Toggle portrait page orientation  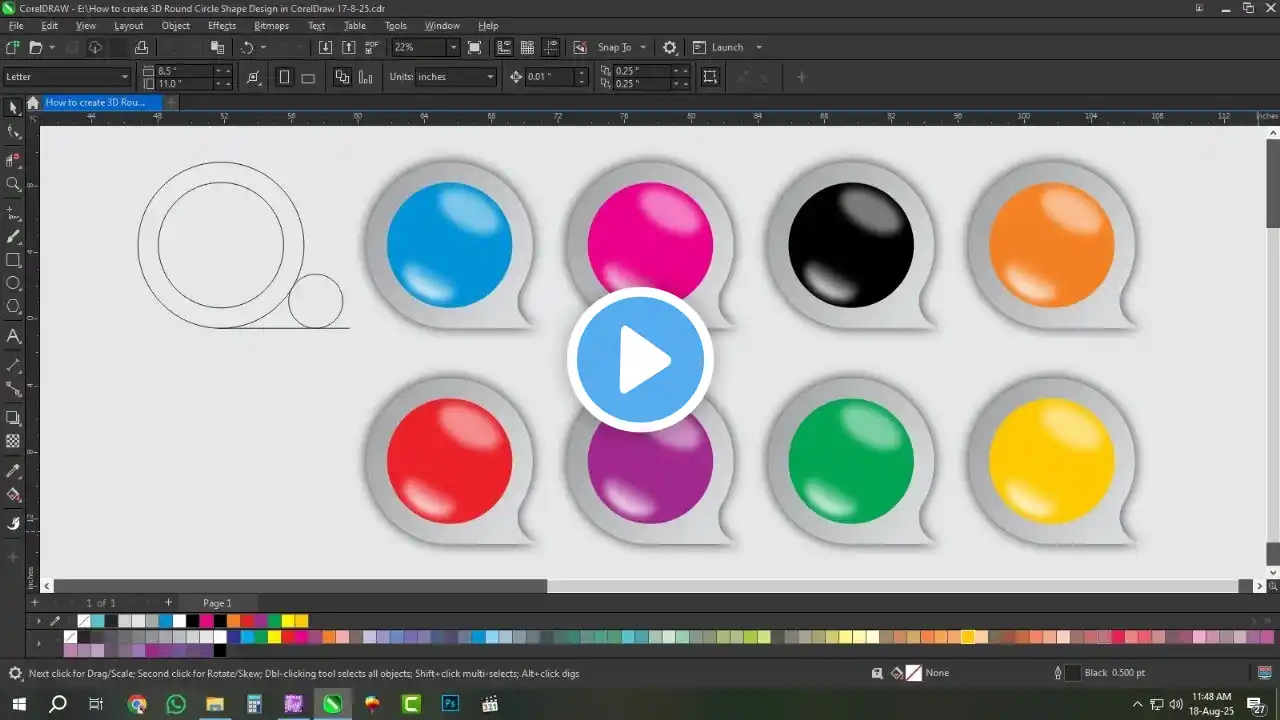[284, 77]
